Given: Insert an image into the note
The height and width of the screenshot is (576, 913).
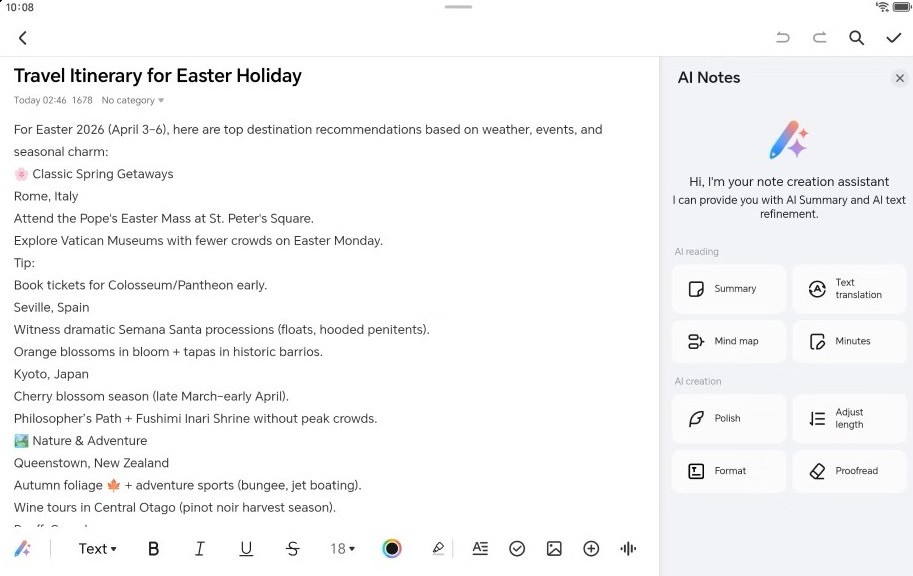Looking at the screenshot, I should click(x=554, y=548).
